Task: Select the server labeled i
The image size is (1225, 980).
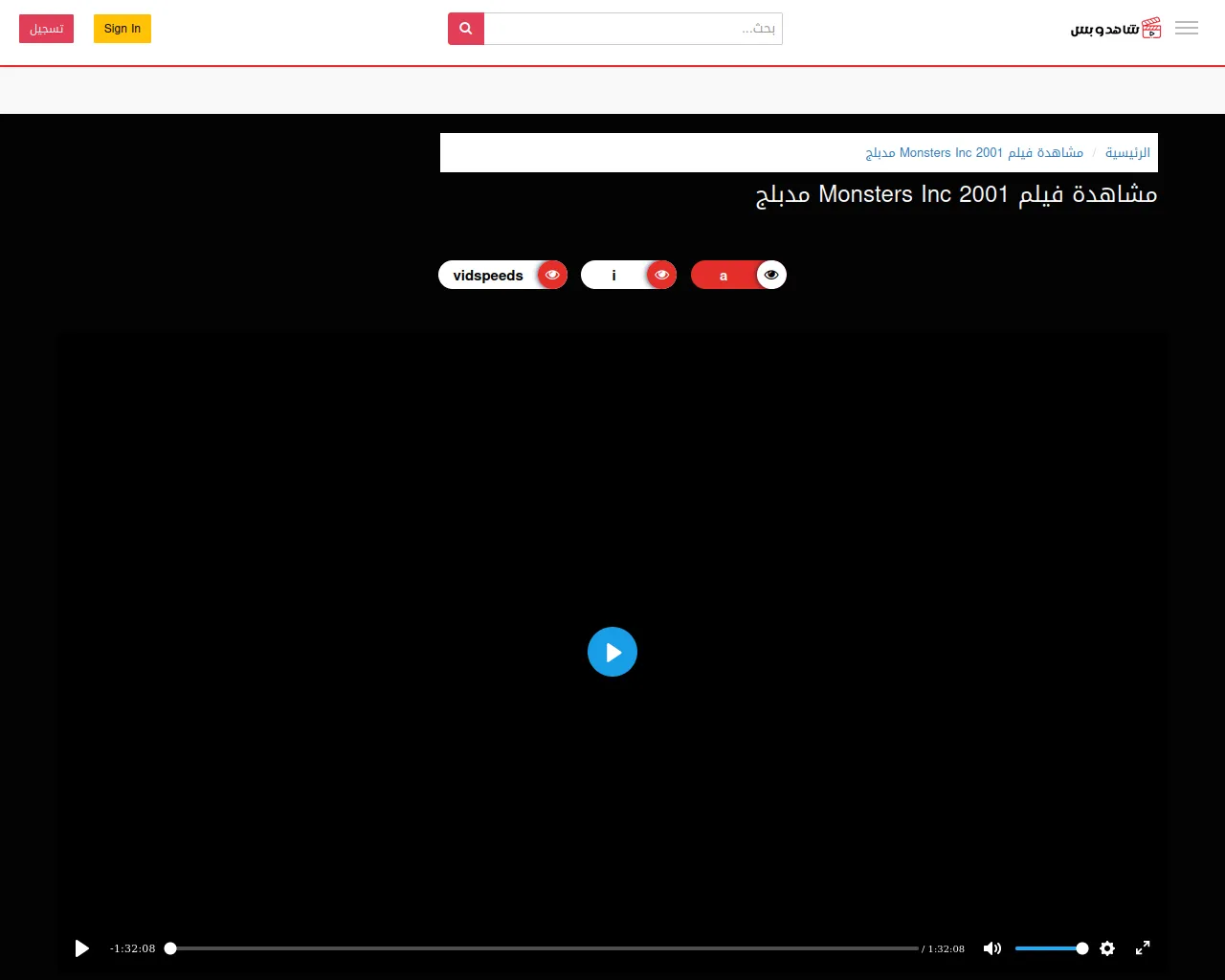Action: (629, 276)
